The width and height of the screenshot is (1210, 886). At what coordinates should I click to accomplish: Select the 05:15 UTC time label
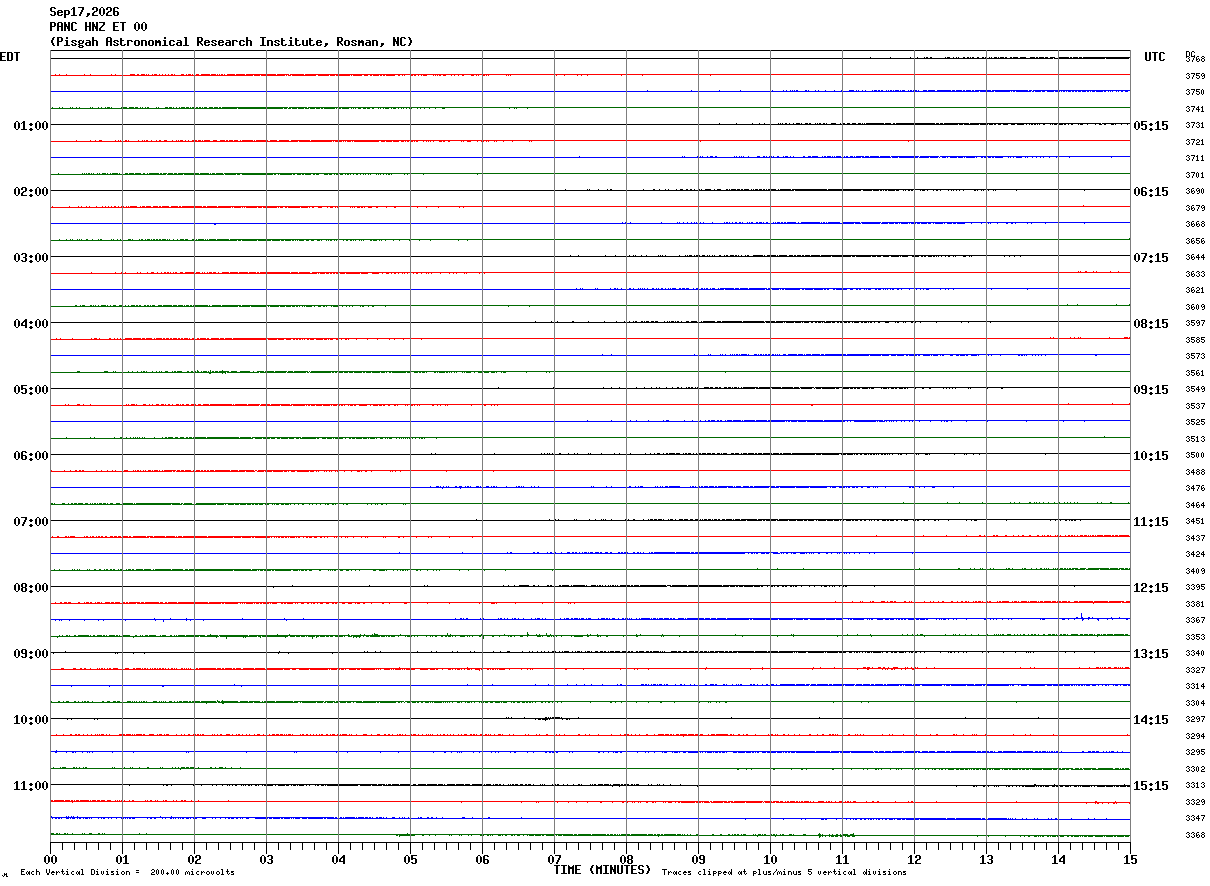1151,126
